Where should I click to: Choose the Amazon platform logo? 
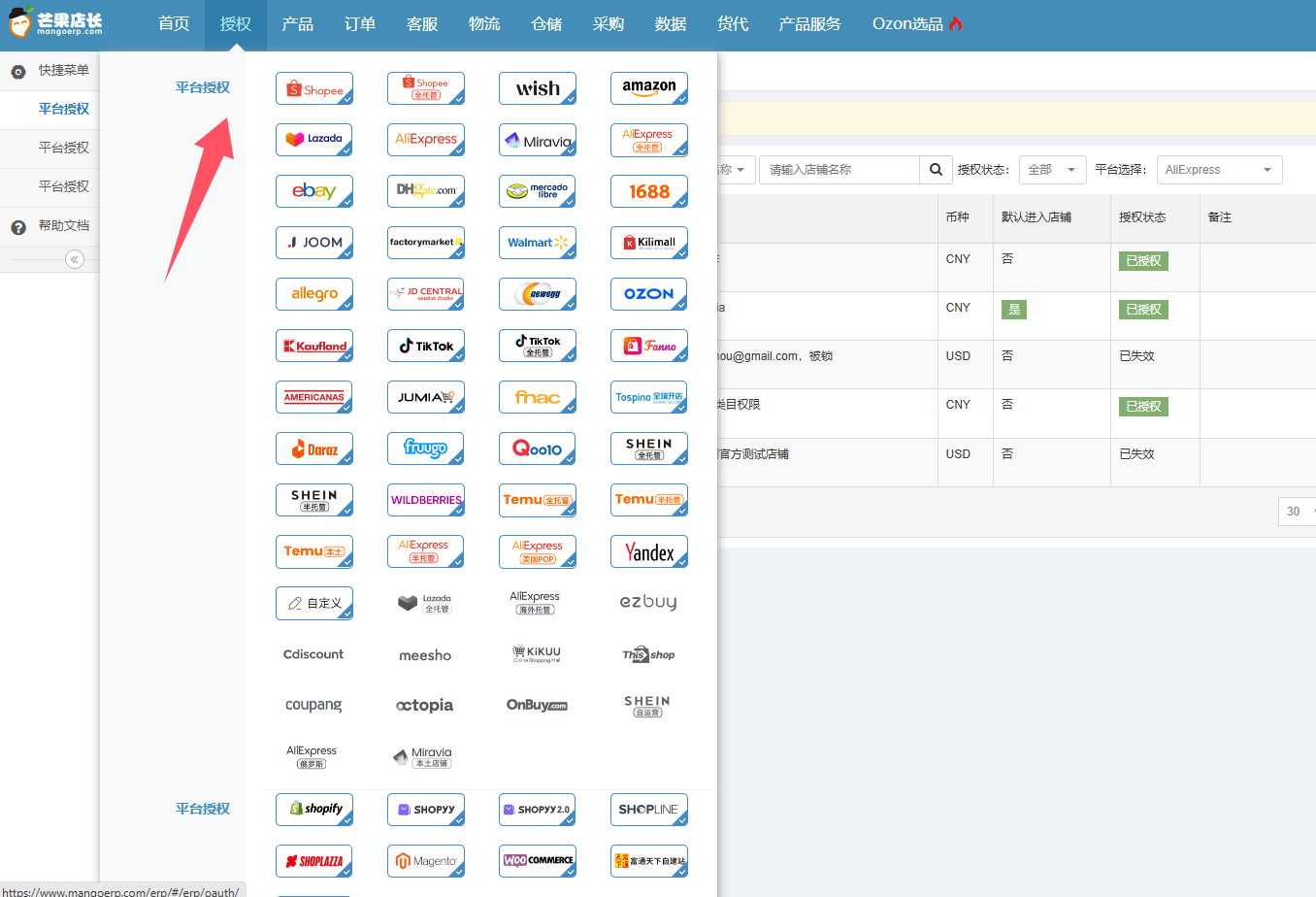click(649, 88)
